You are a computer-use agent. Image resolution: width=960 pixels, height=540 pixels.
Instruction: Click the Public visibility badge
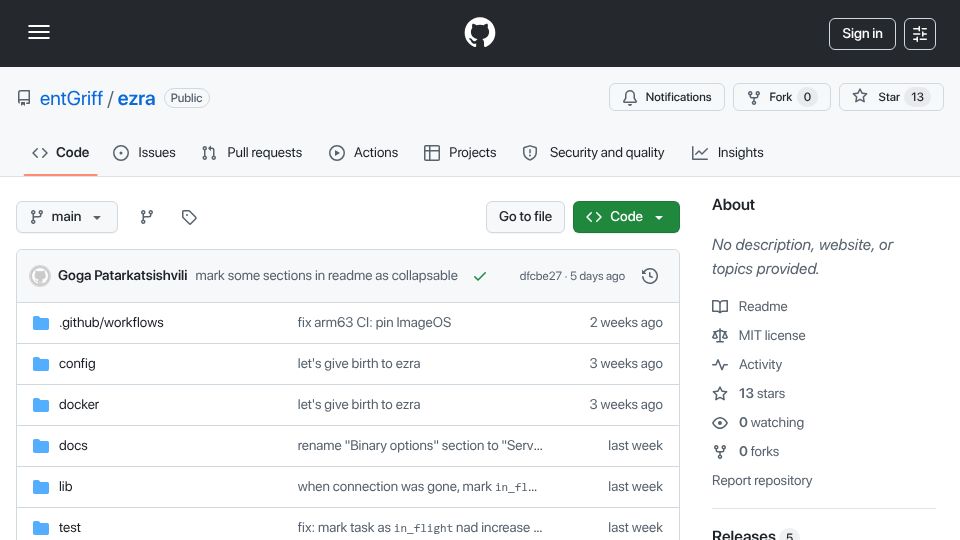click(x=186, y=98)
